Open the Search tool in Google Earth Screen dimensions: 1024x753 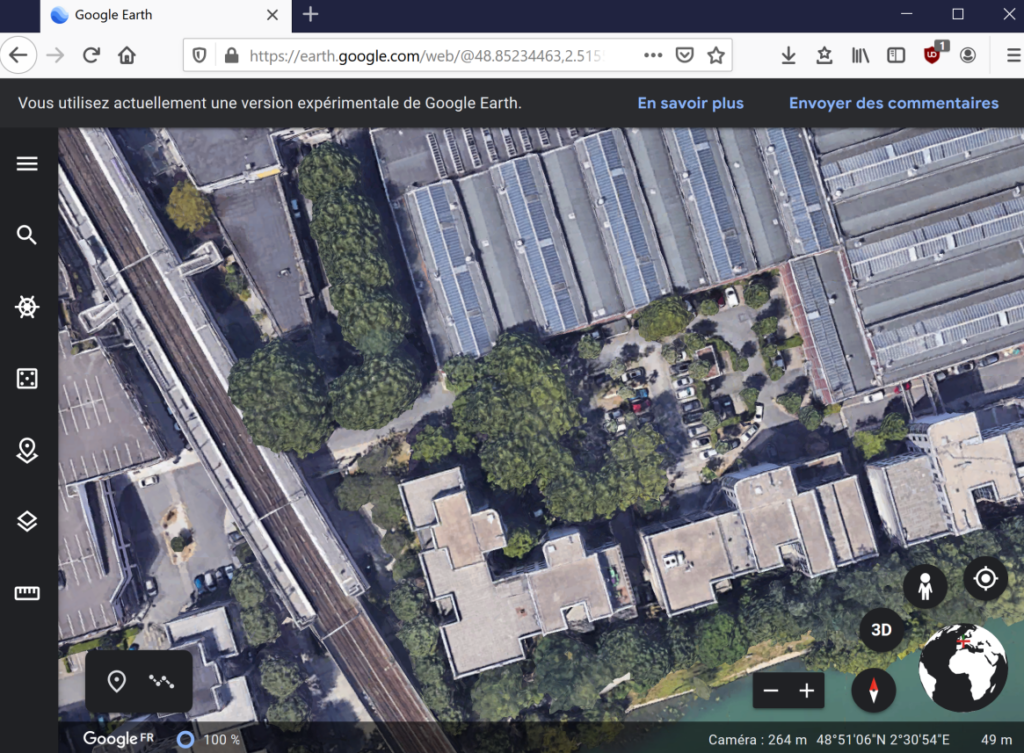click(27, 235)
